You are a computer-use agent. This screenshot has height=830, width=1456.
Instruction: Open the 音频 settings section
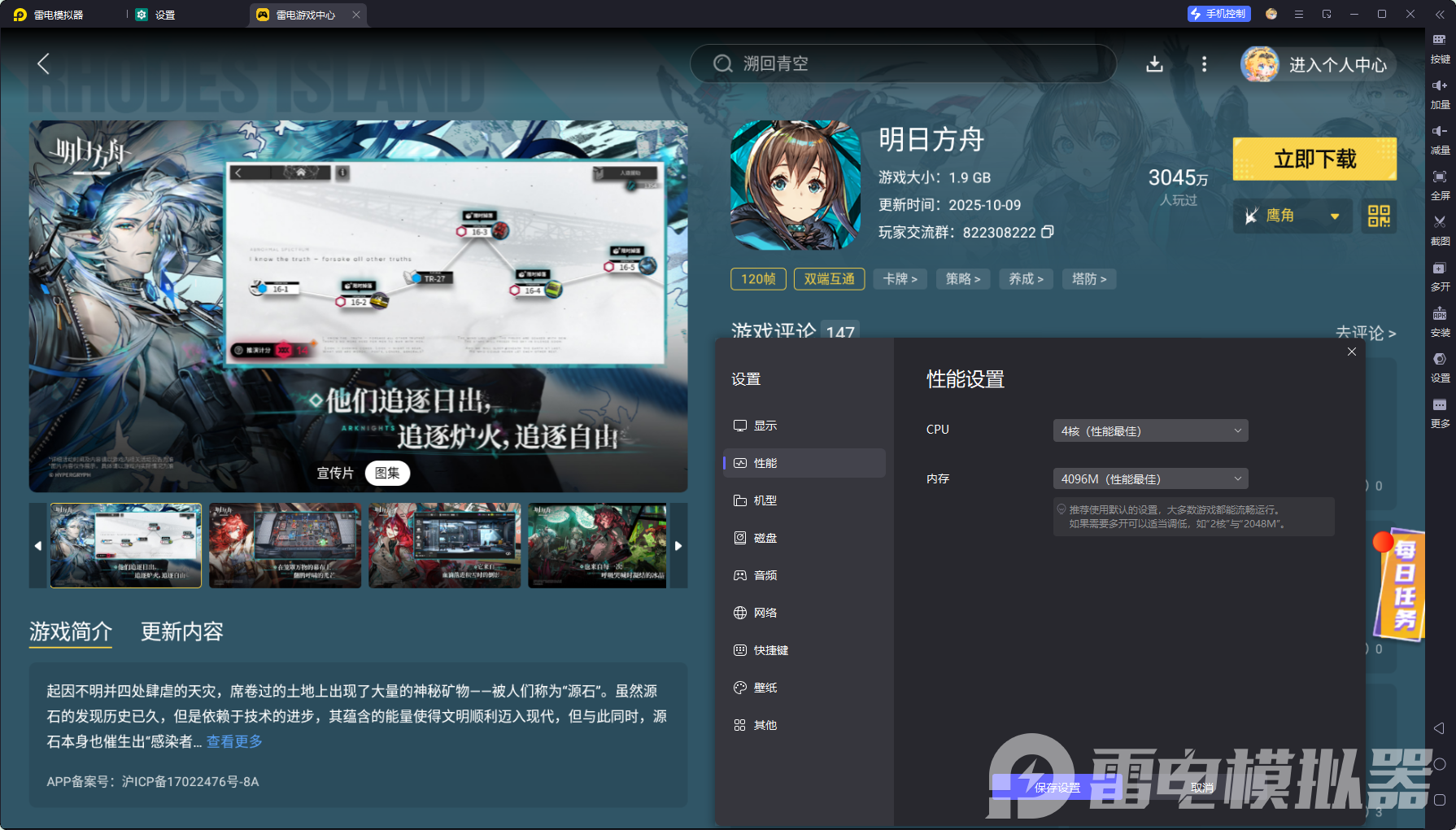(765, 574)
